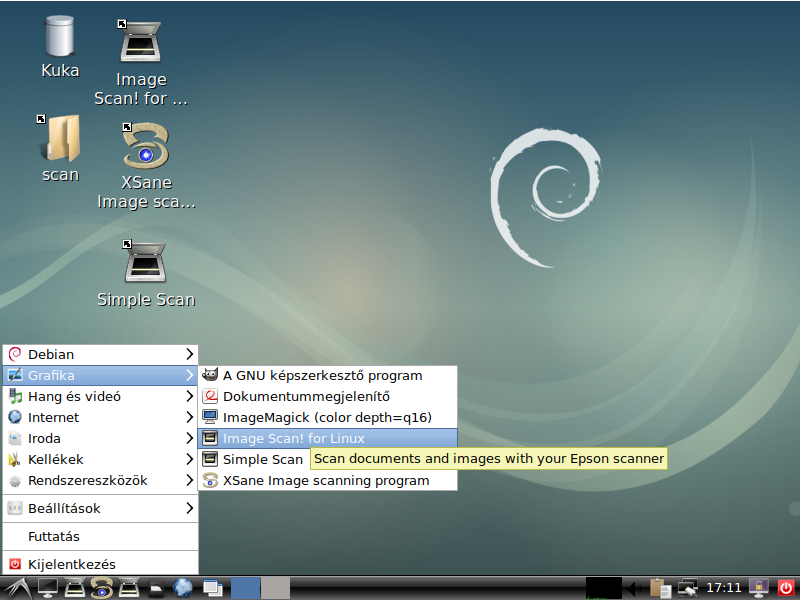800x600 pixels.
Task: Open the scan folder shortcut on desktop
Action: point(60,148)
